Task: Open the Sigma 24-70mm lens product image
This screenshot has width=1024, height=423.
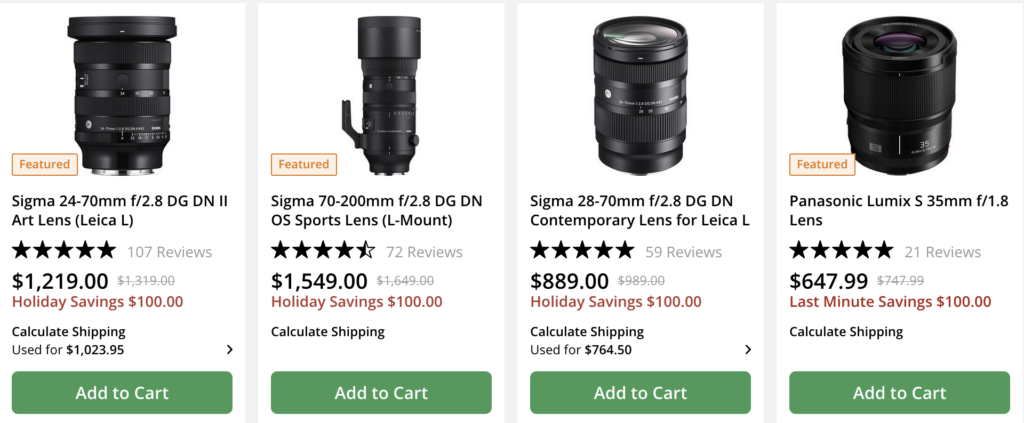Action: click(x=122, y=92)
